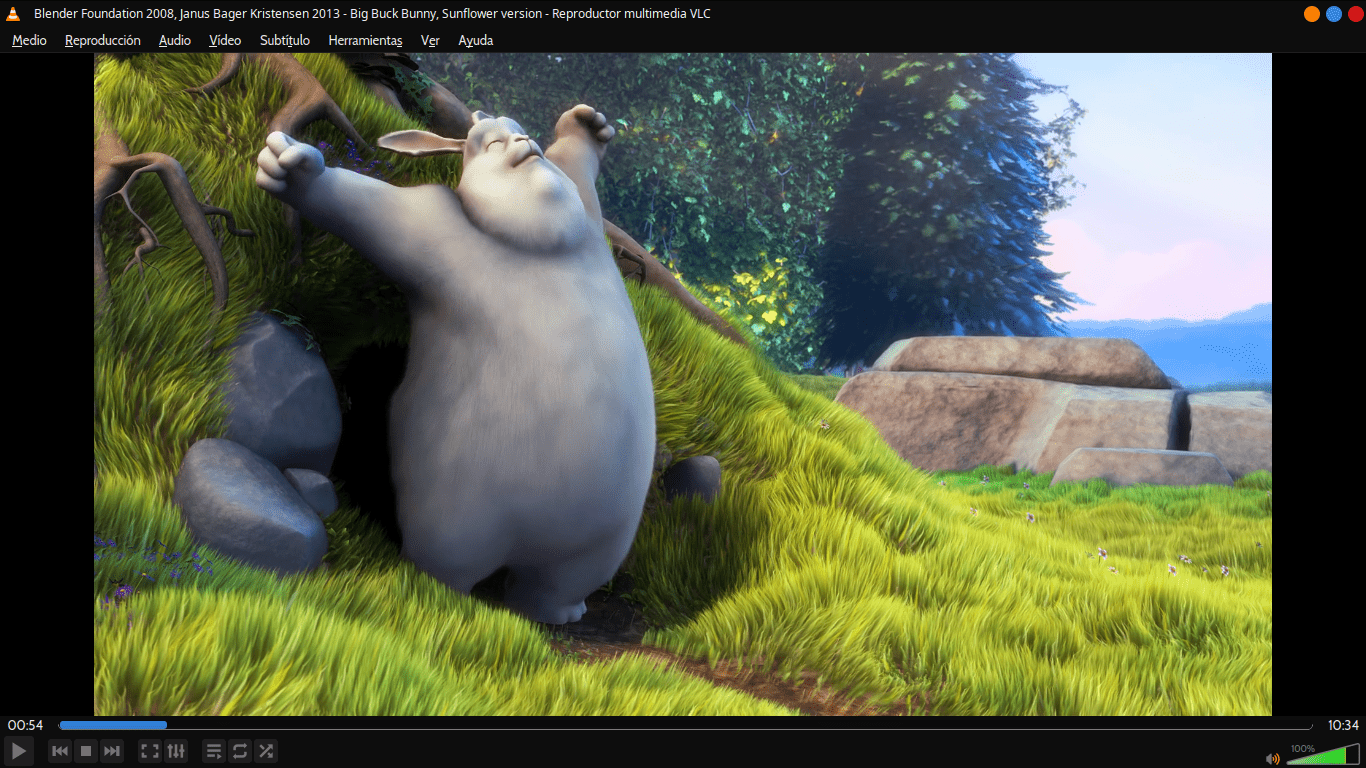The height and width of the screenshot is (768, 1366).
Task: Open the Medio menu
Action: coord(29,40)
